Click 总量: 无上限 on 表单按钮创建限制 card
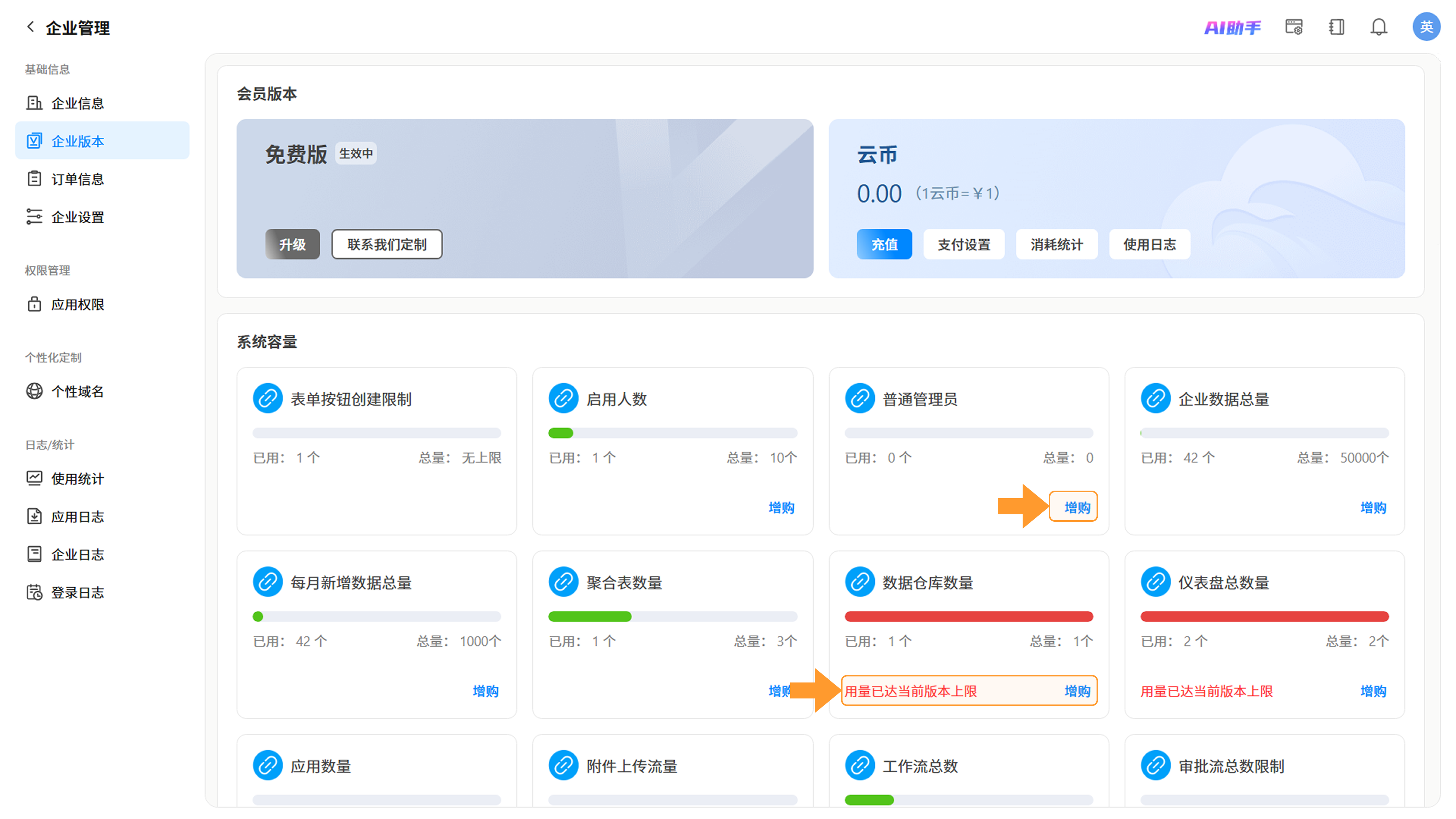The image size is (1456, 819). pos(460,457)
